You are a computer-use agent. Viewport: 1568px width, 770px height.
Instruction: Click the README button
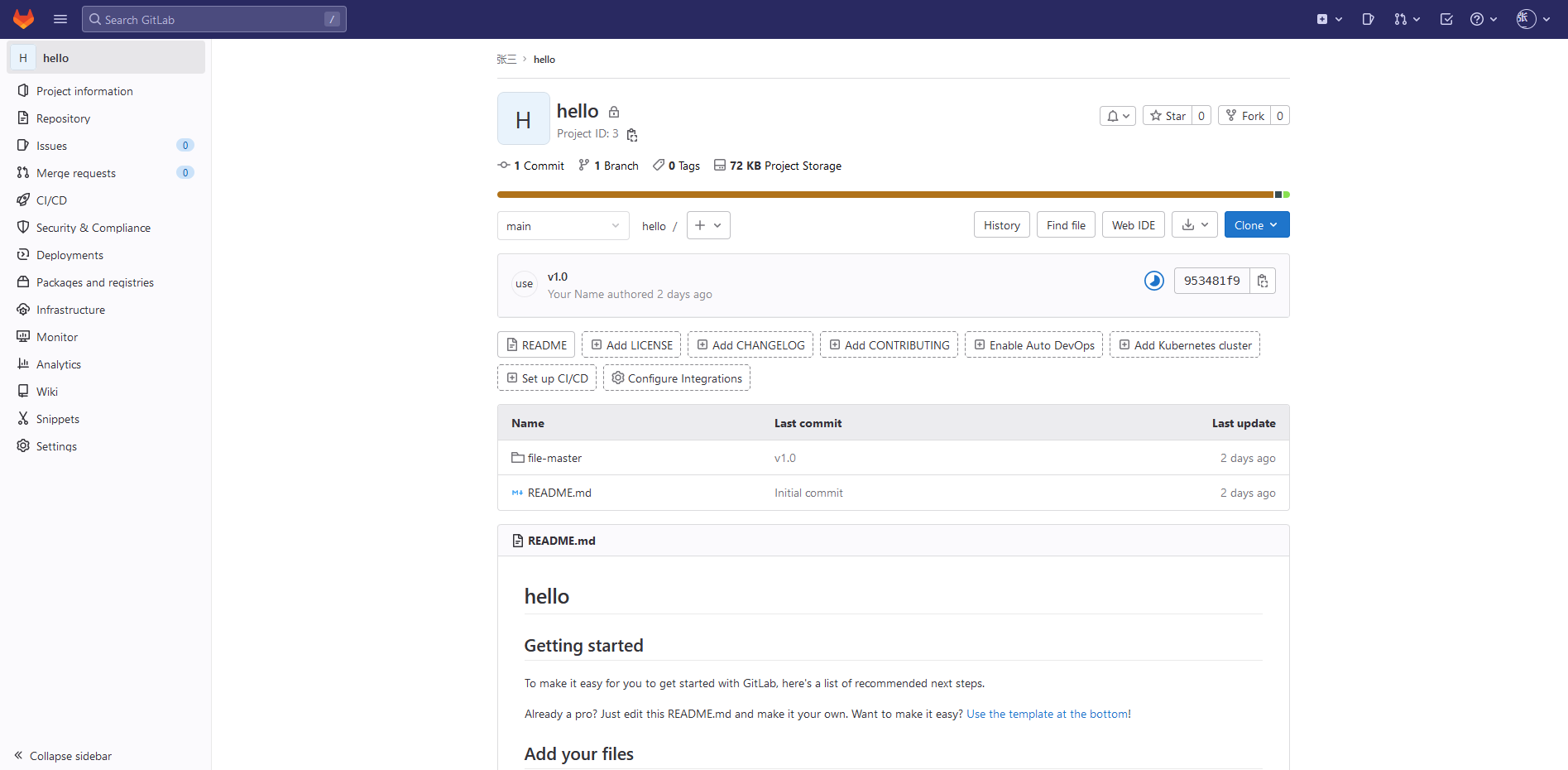click(536, 345)
